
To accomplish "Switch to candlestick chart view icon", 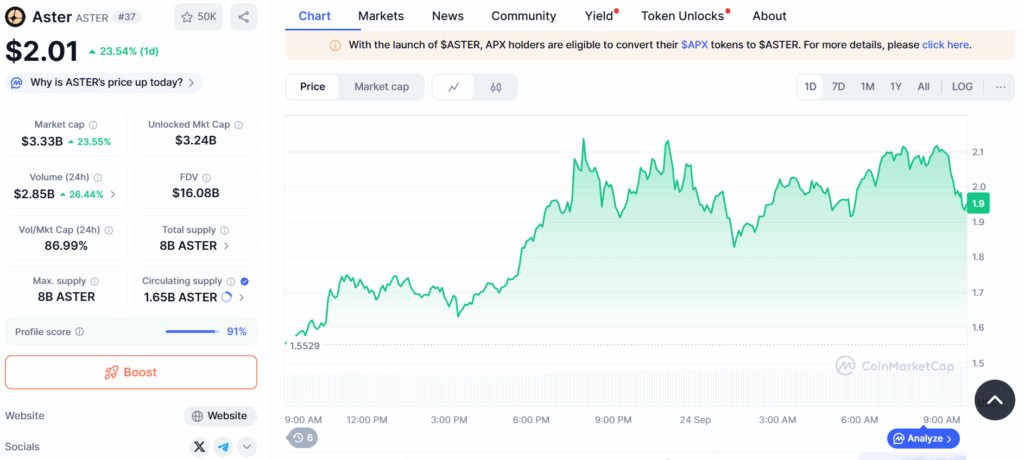I will (x=496, y=87).
